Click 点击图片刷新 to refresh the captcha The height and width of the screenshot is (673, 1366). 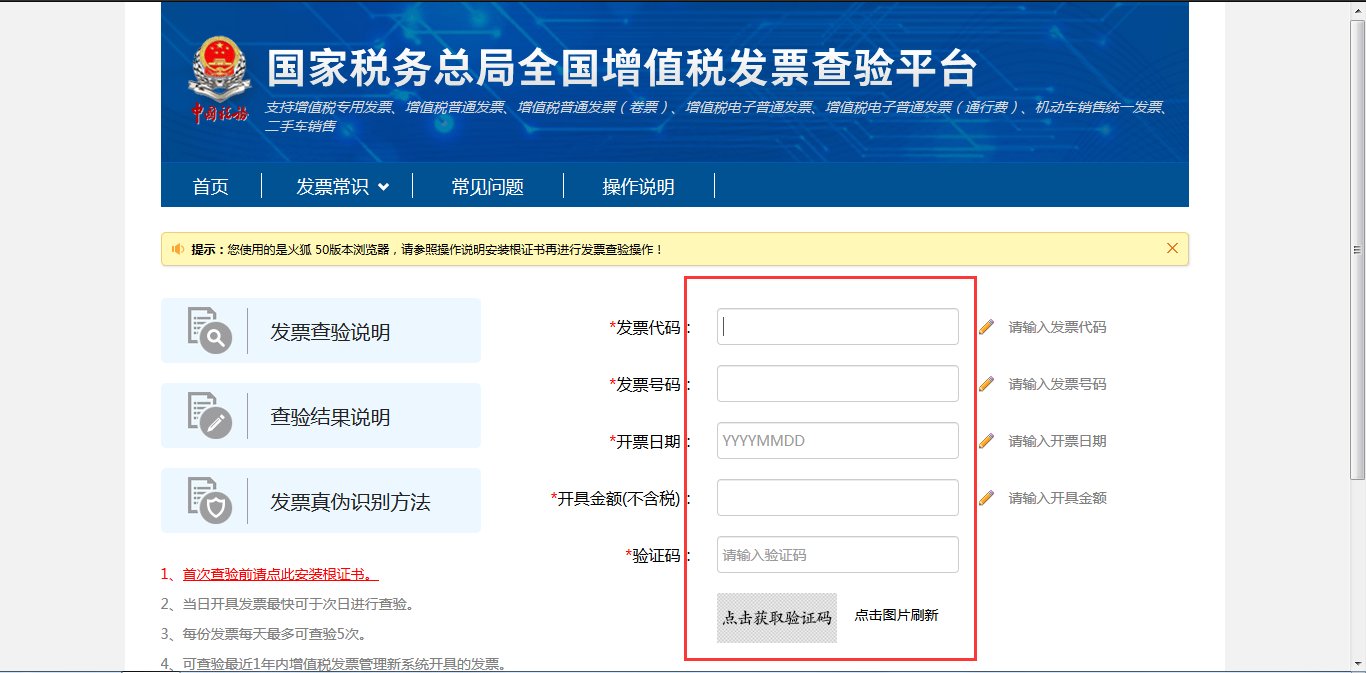click(898, 617)
